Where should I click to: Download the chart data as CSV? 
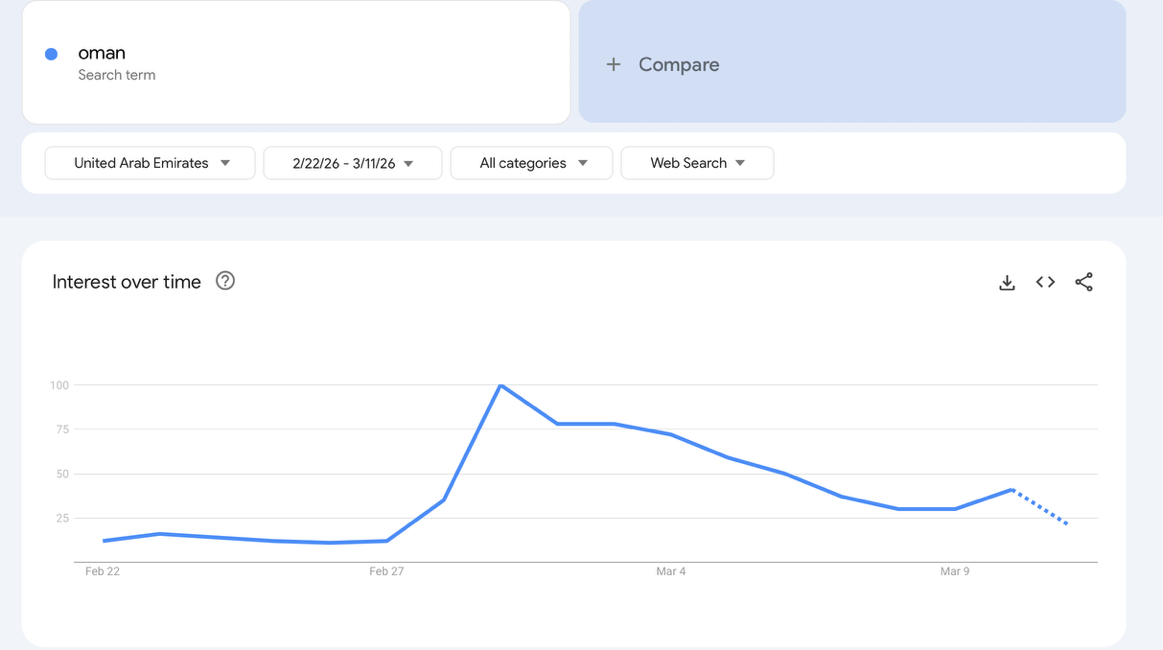coord(1007,283)
